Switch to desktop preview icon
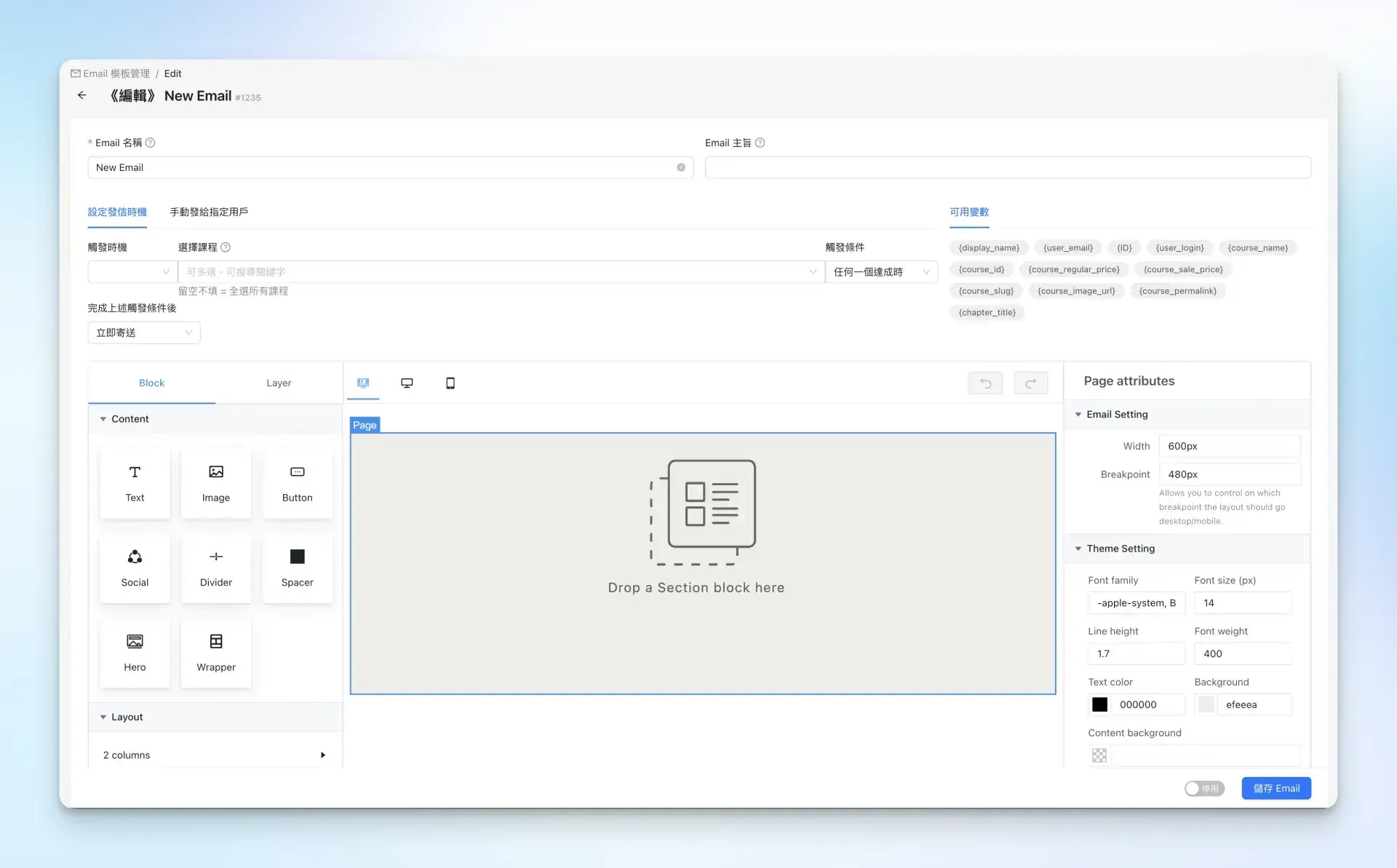Viewport: 1397px width, 868px height. click(407, 383)
